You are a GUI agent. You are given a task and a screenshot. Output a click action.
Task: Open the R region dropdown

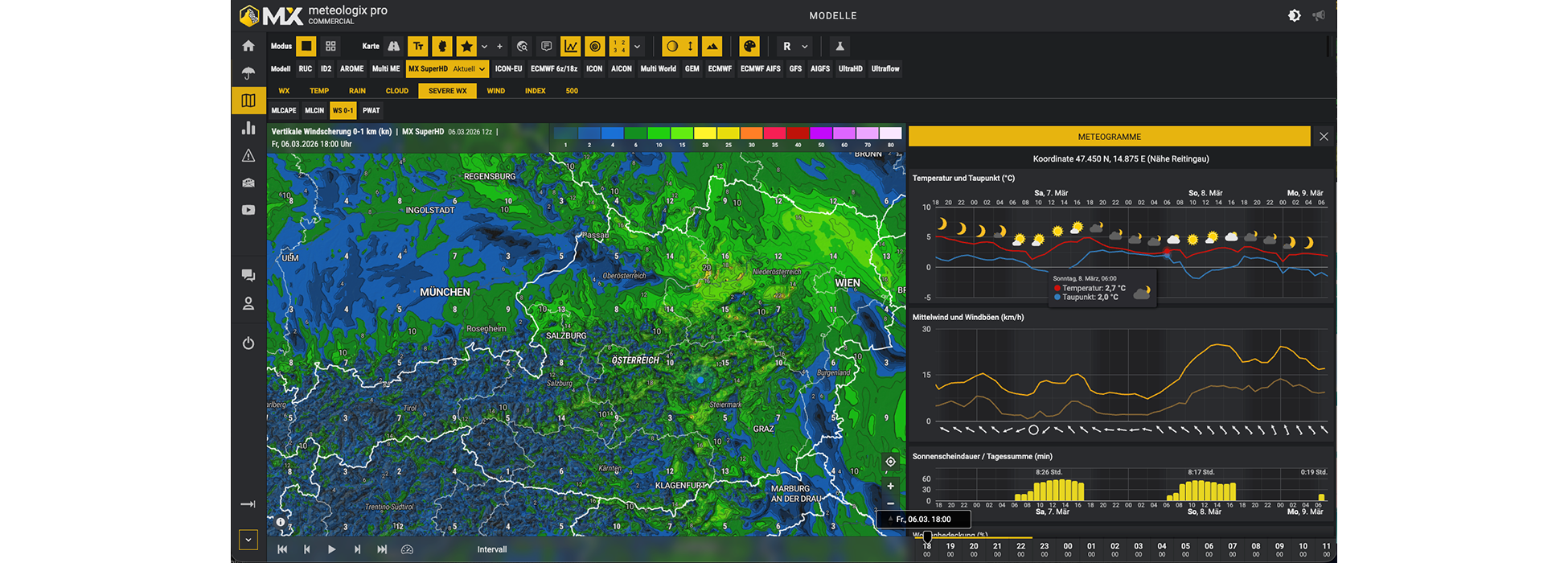[794, 47]
